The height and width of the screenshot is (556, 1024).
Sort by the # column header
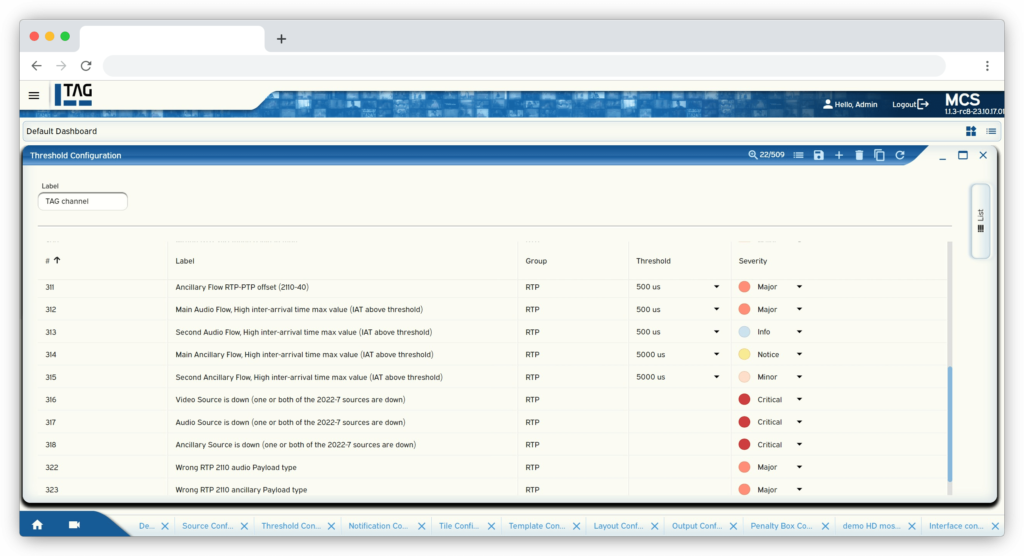tap(53, 261)
